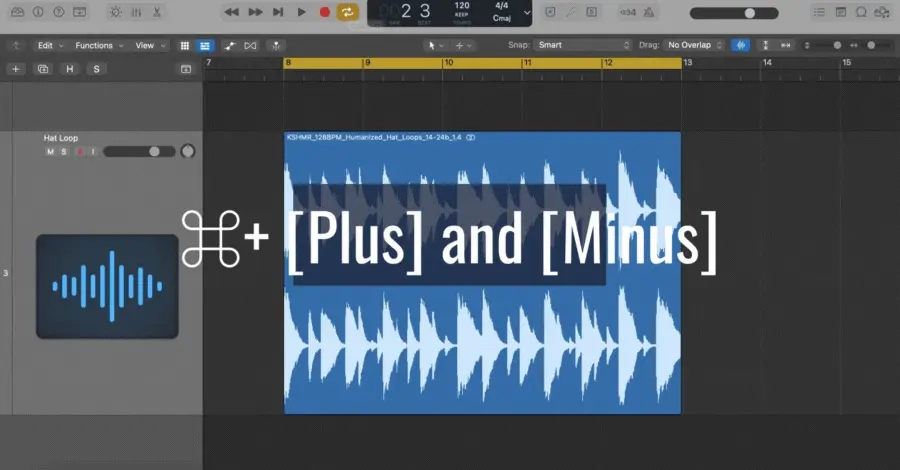The height and width of the screenshot is (470, 900).
Task: Toggle Count-in 1234 button
Action: [628, 13]
